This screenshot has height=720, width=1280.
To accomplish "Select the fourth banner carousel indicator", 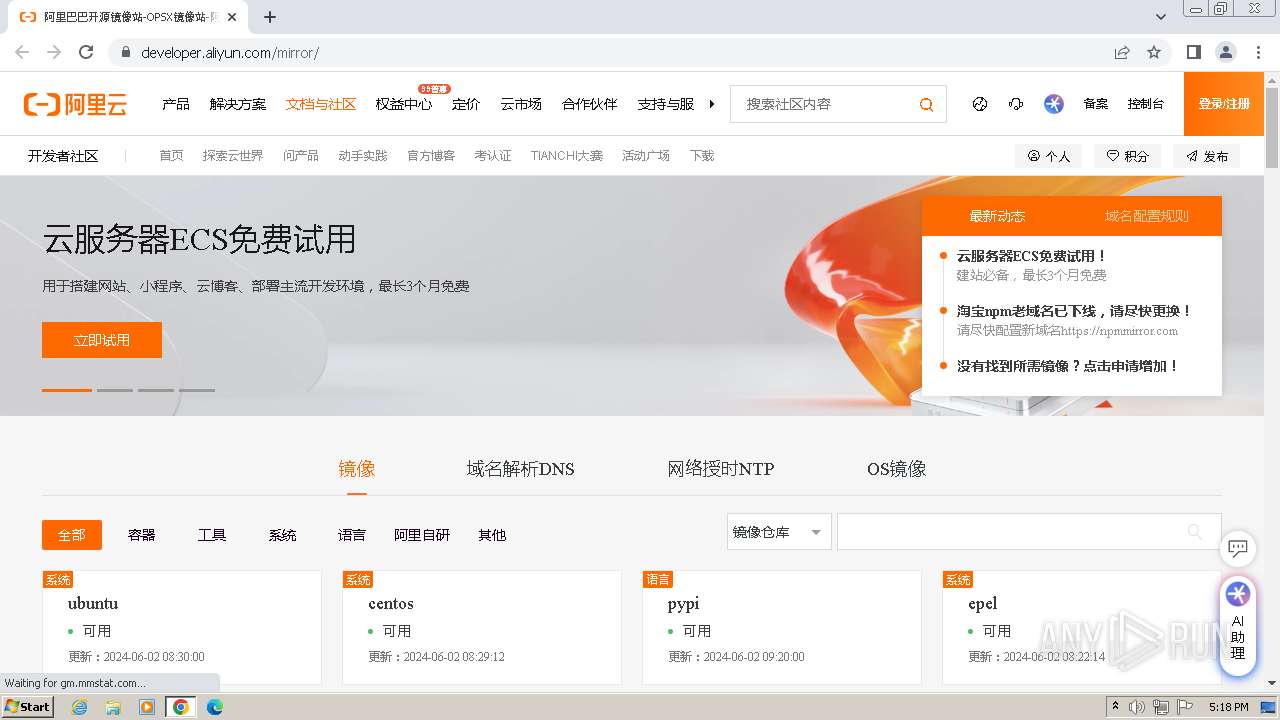I will click(x=197, y=390).
